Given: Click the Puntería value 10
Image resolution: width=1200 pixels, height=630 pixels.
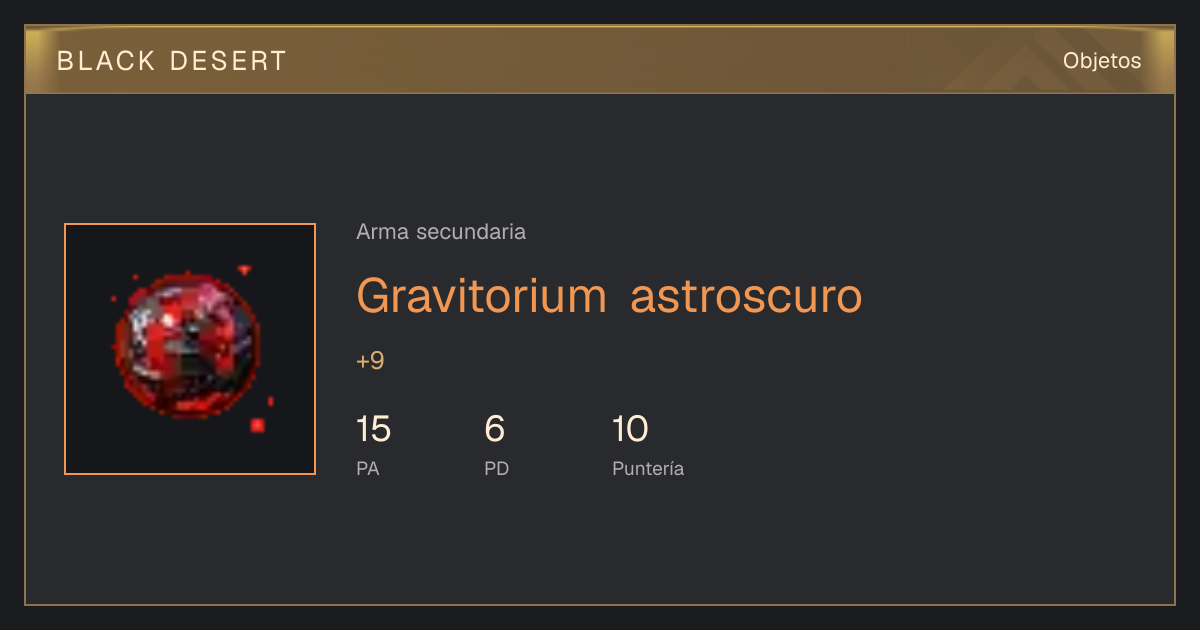Looking at the screenshot, I should 630,430.
